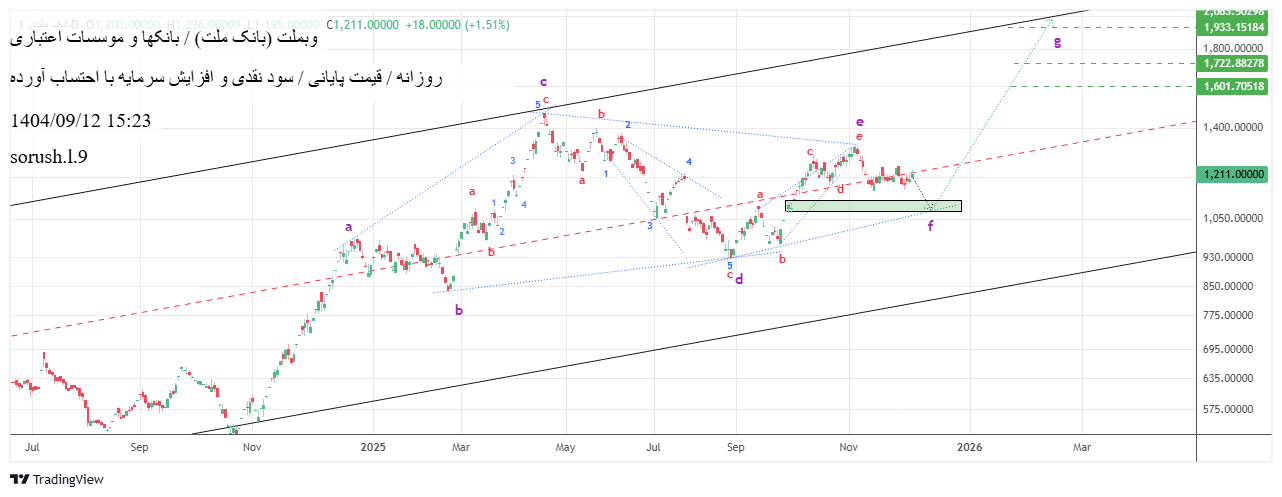This screenshot has width=1282, height=497.
Task: Select the 1,722.88278 target price label
Action: click(1236, 63)
